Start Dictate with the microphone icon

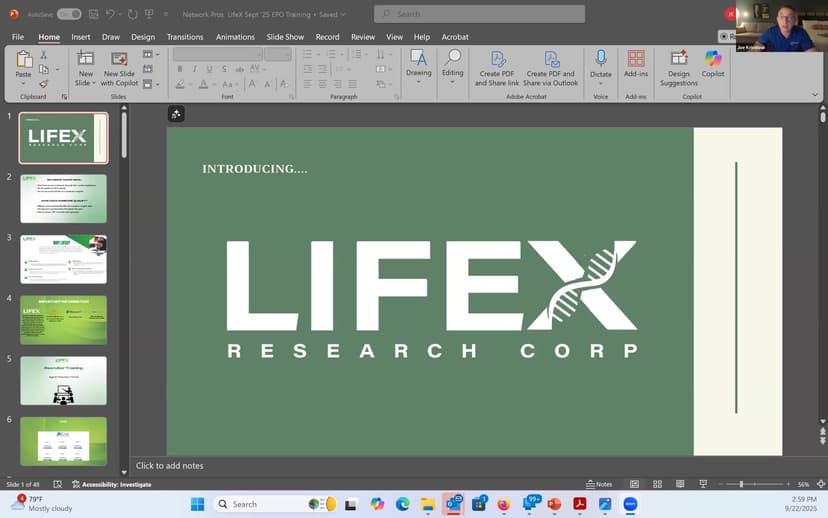pos(601,63)
